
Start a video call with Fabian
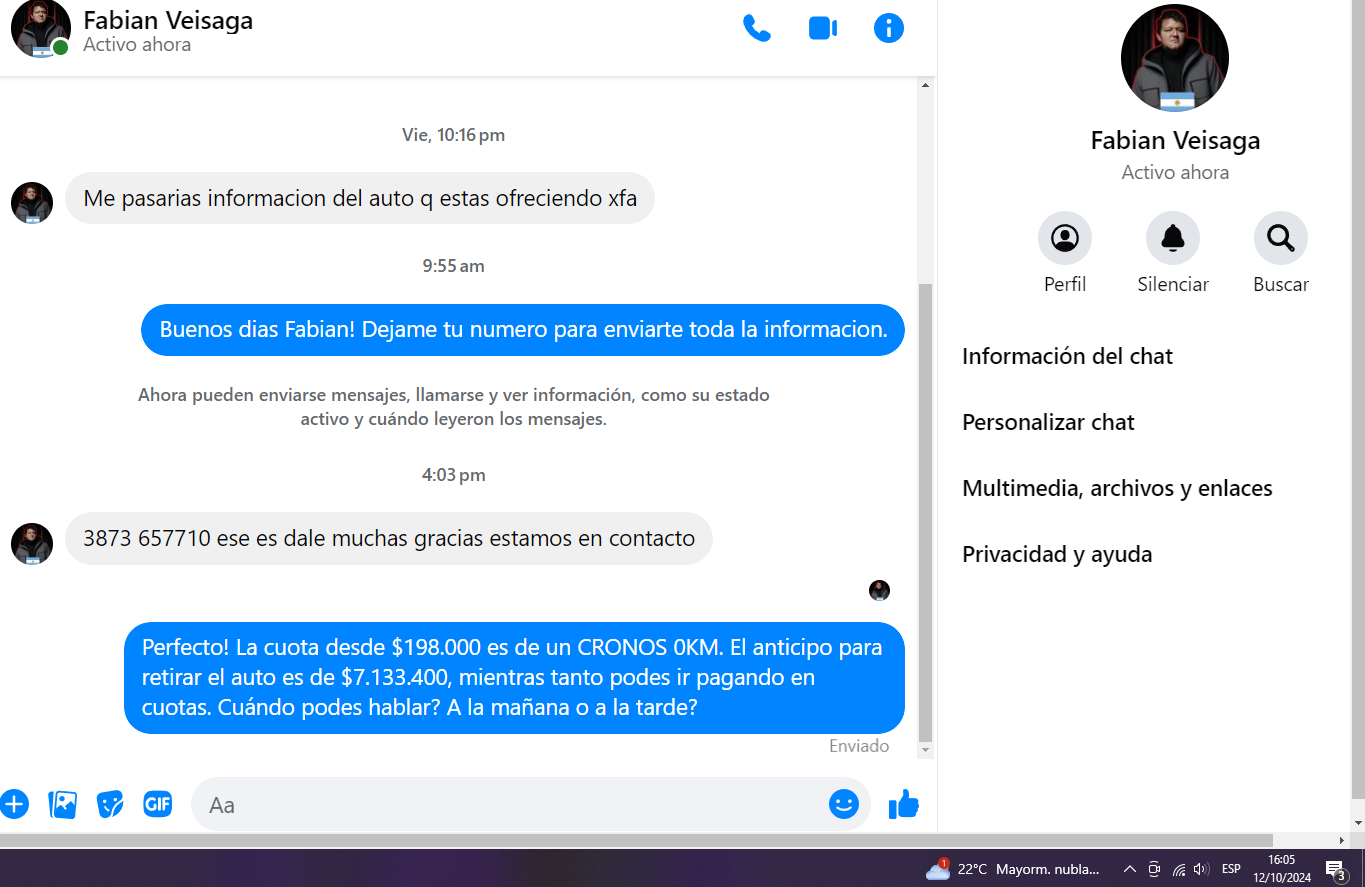822,28
